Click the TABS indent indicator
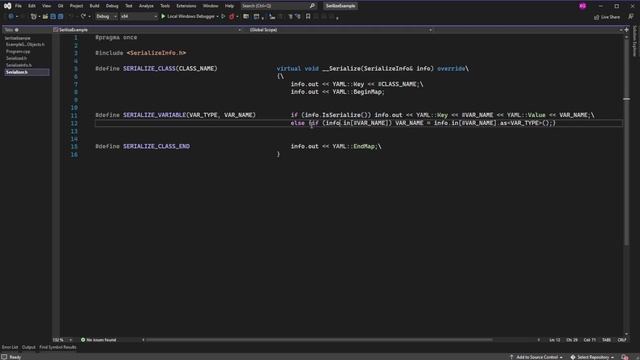The image size is (640, 360). [607, 340]
